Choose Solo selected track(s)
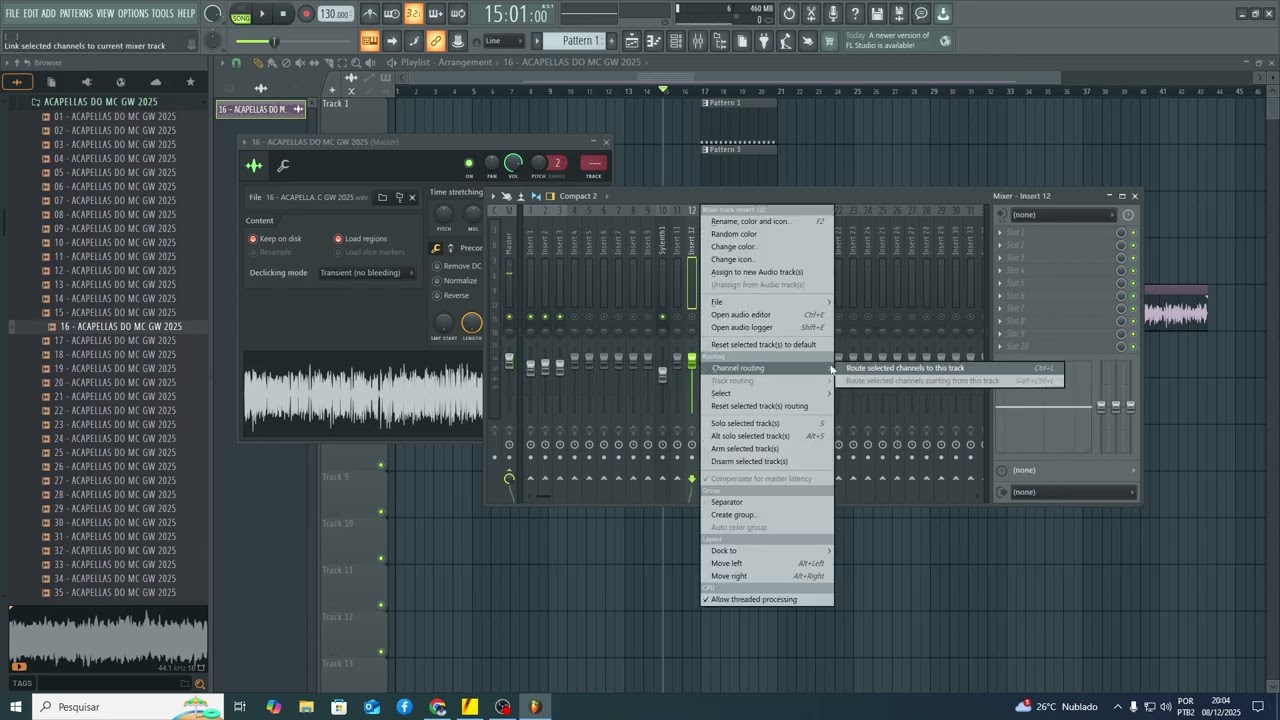Image resolution: width=1280 pixels, height=720 pixels. [x=767, y=423]
